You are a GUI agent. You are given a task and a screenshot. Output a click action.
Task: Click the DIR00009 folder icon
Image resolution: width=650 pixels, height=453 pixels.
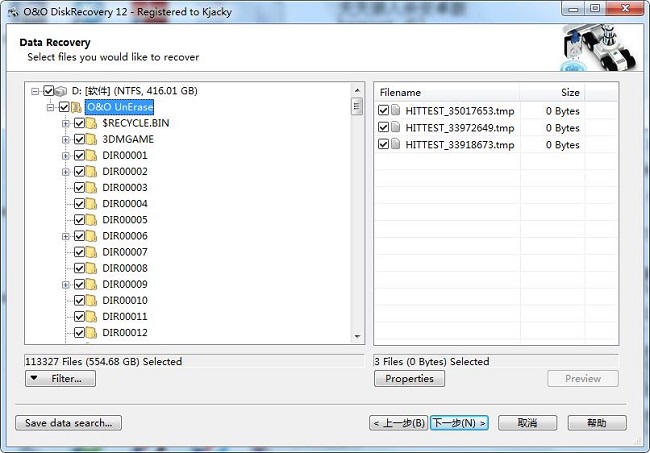tap(91, 285)
